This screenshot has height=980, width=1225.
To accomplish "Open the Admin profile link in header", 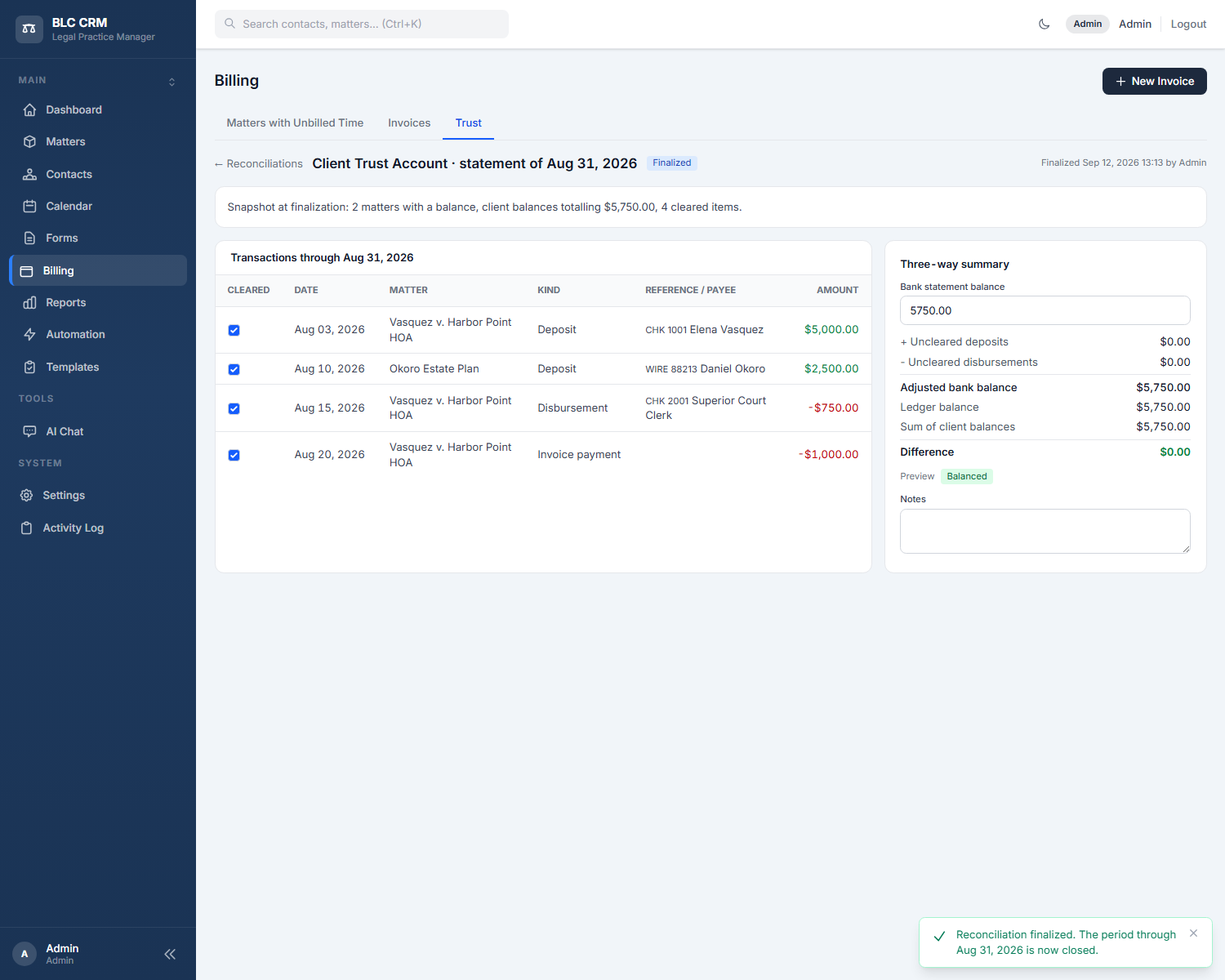I will [x=1135, y=24].
